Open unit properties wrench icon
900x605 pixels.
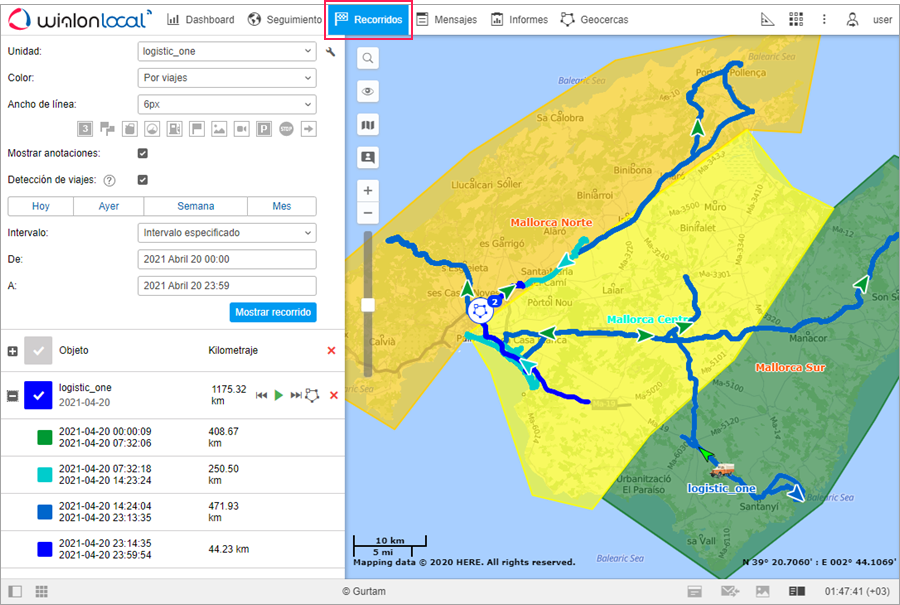(330, 51)
